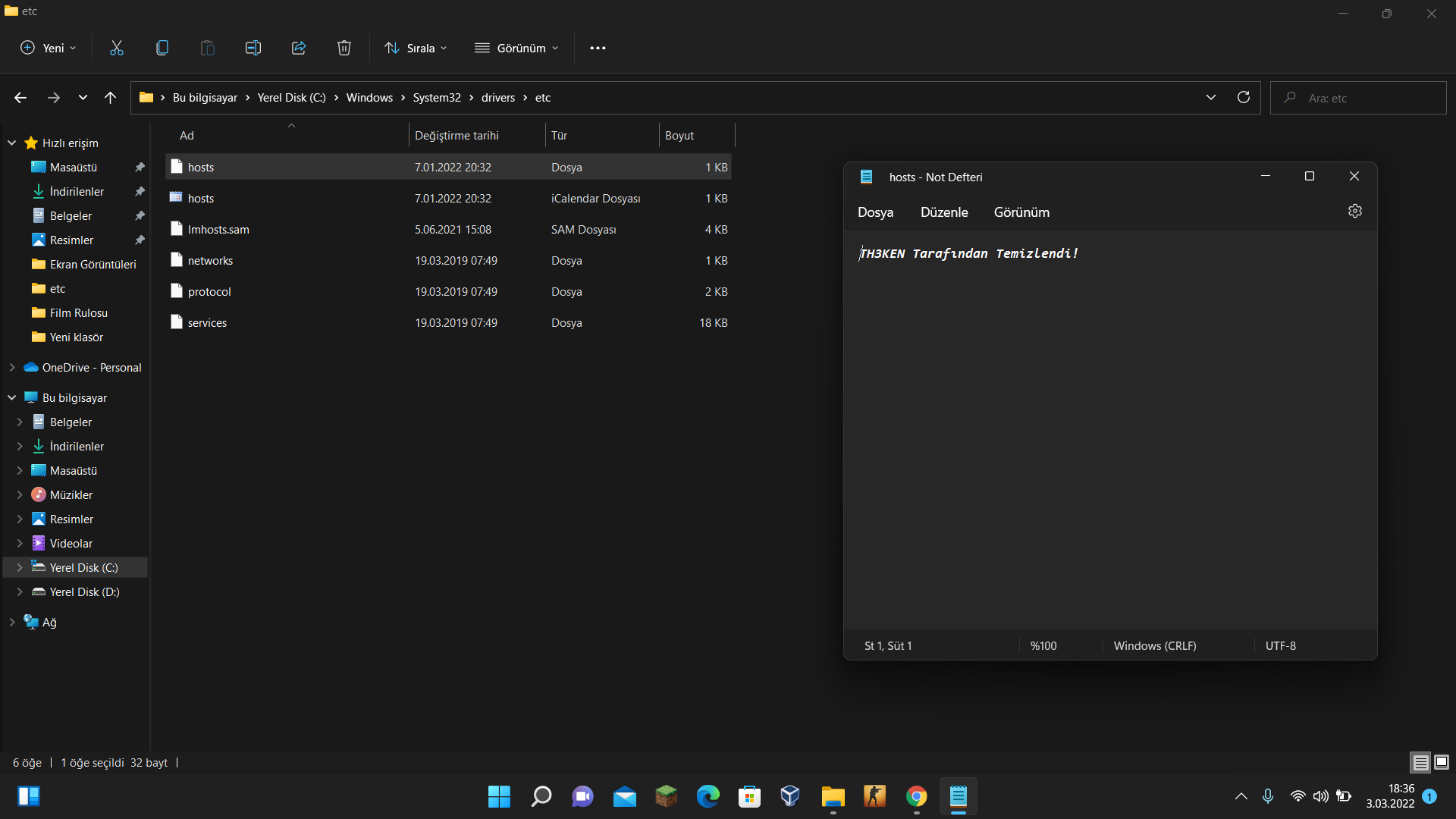Collapse the Hızlı erişim section

coord(12,143)
